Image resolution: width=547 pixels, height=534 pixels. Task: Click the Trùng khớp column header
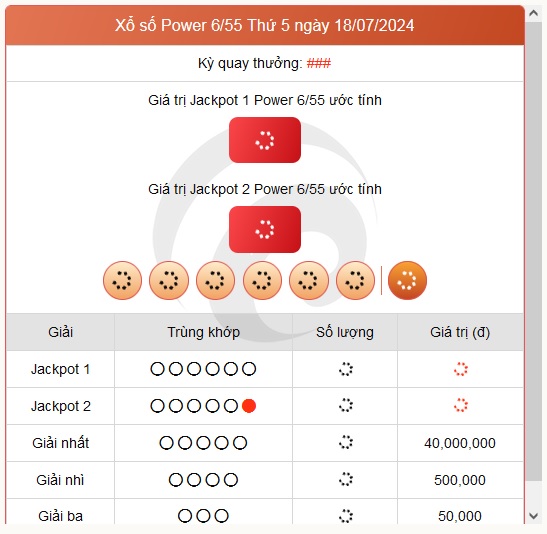[x=203, y=332]
